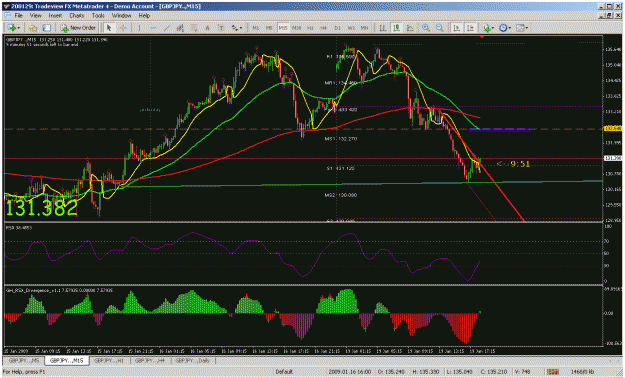This screenshot has width=625, height=378.
Task: Toggle Auto Scroll chart icon
Action: click(457, 28)
